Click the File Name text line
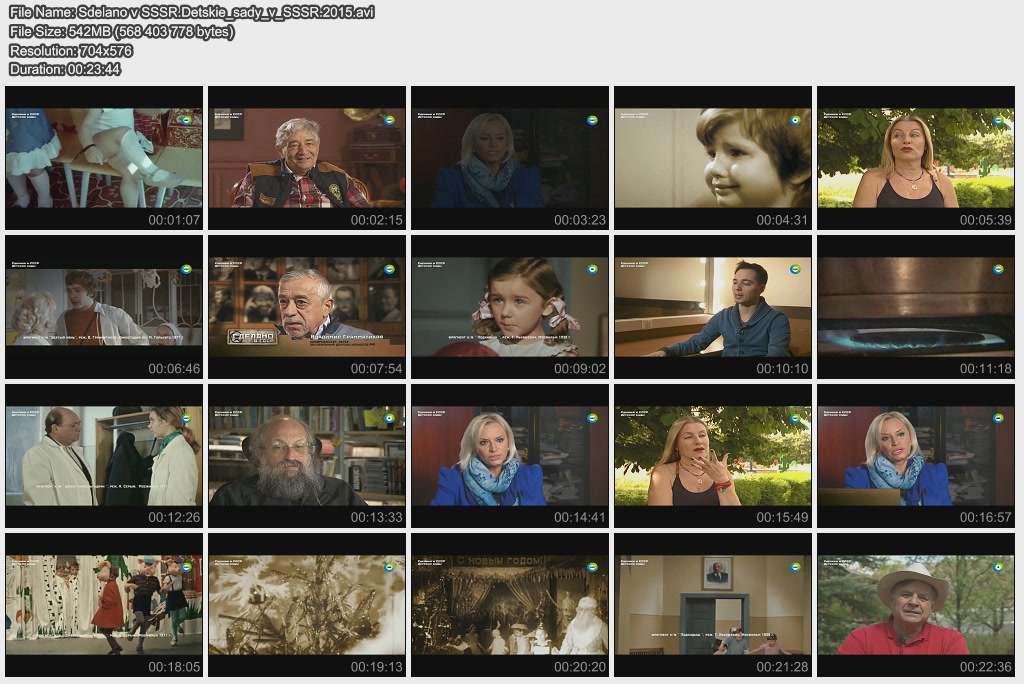The image size is (1024, 684). (192, 13)
